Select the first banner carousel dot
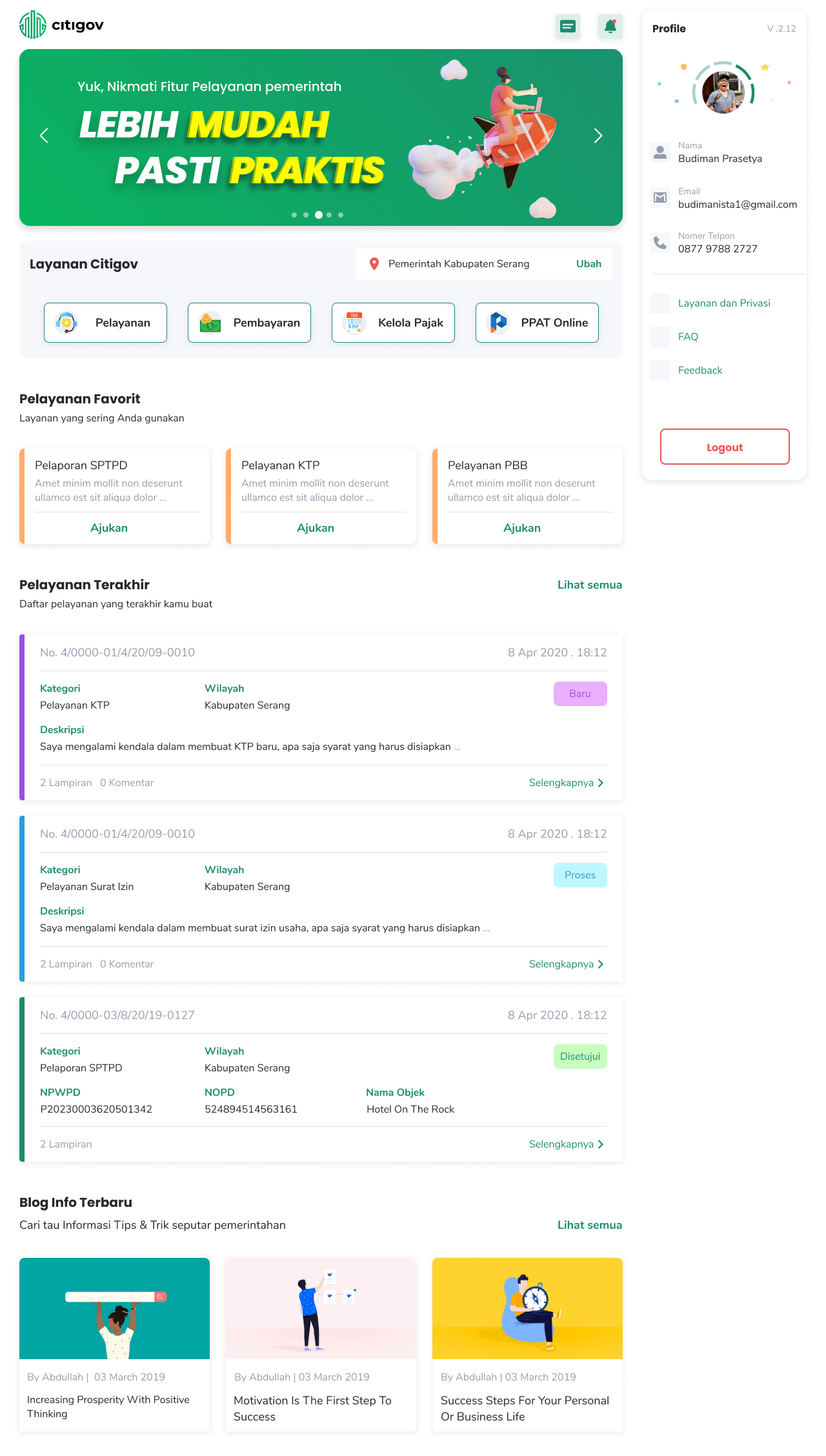The width and height of the screenshot is (826, 1456). pos(294,215)
